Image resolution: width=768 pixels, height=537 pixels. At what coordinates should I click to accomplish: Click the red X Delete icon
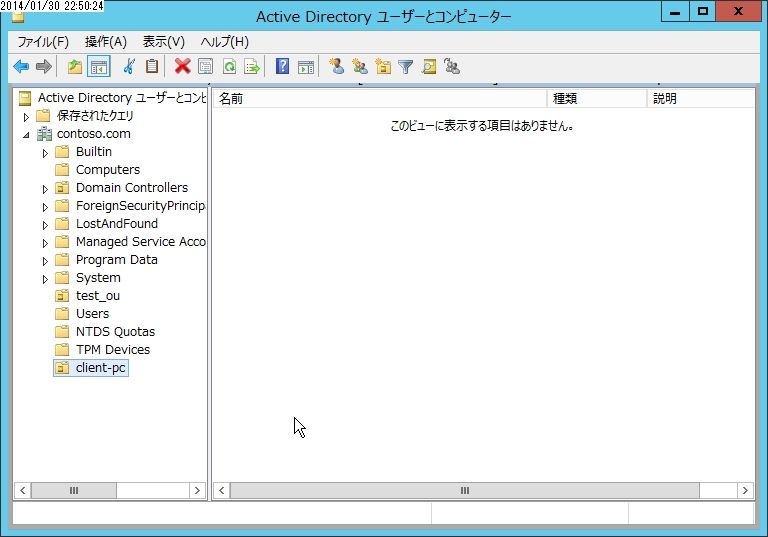pos(183,66)
